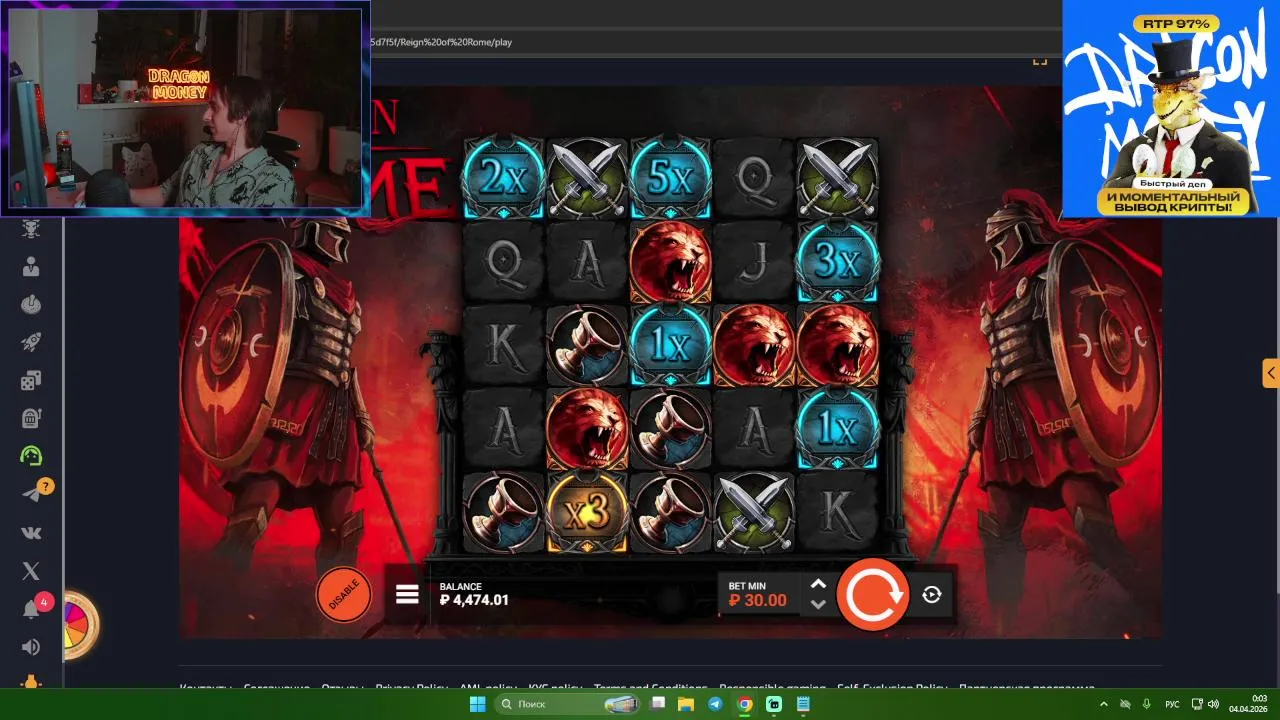Open the green support headset icon

[31, 456]
